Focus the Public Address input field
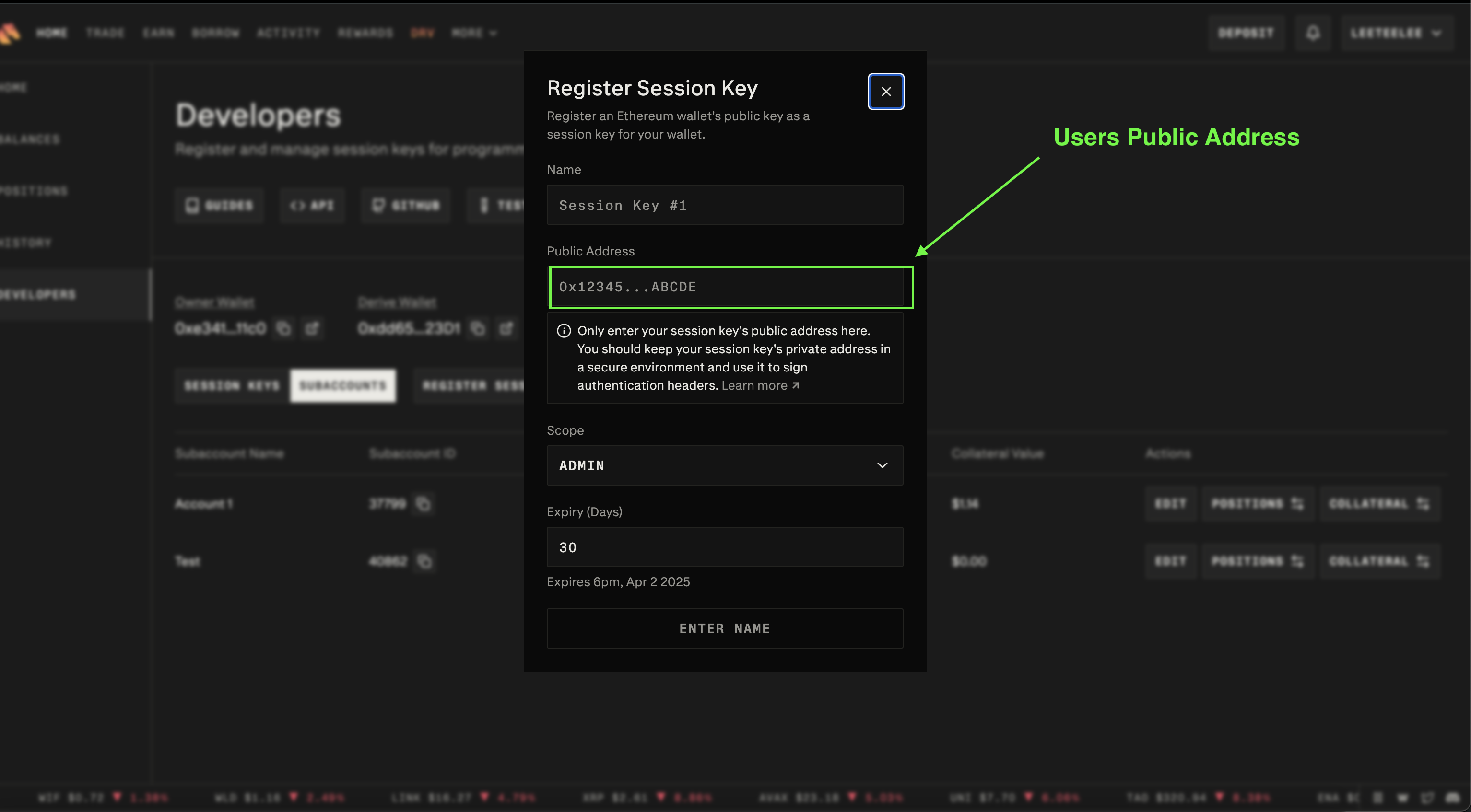The width and height of the screenshot is (1471, 812). coord(725,287)
